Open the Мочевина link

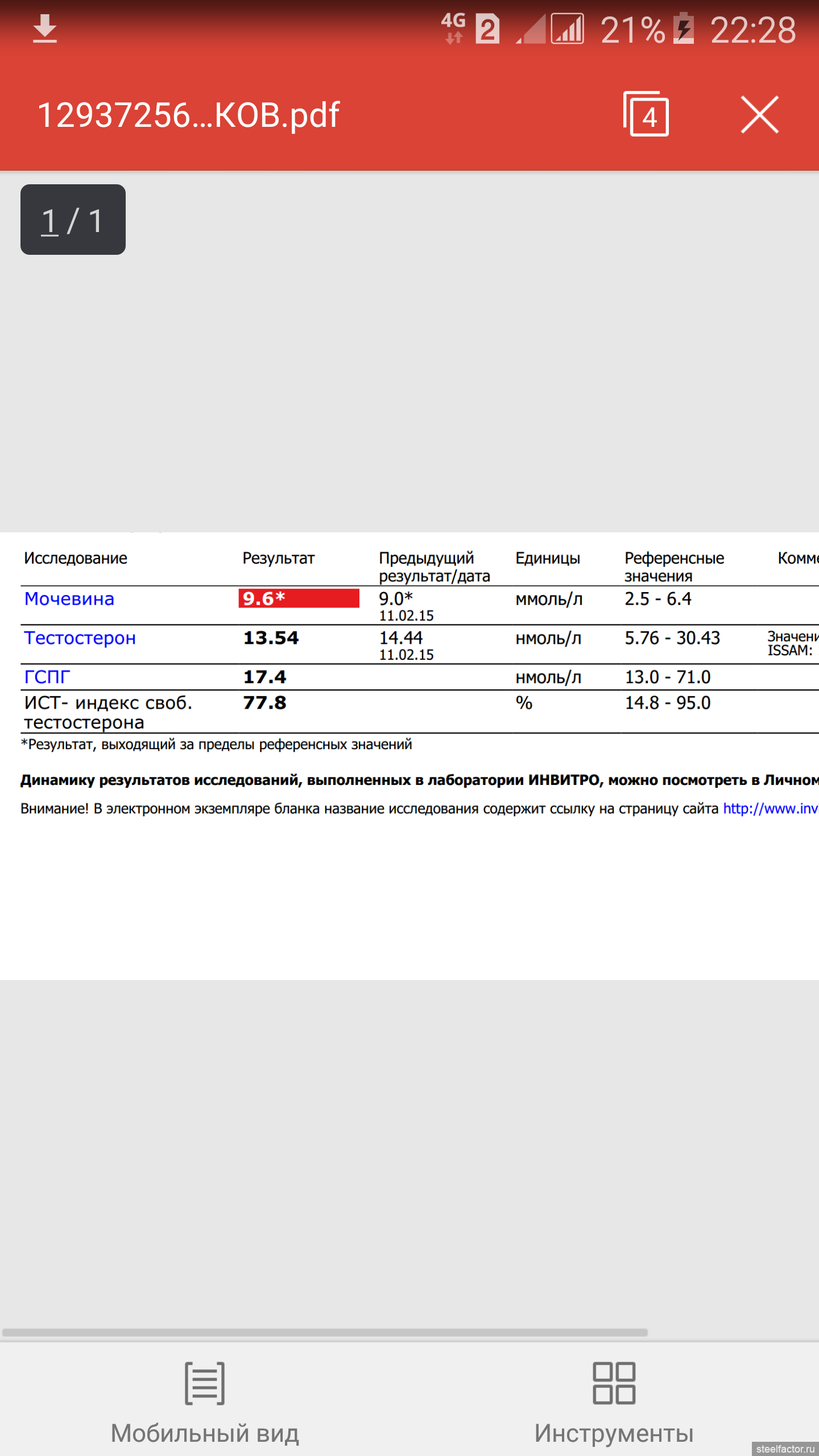(69, 598)
